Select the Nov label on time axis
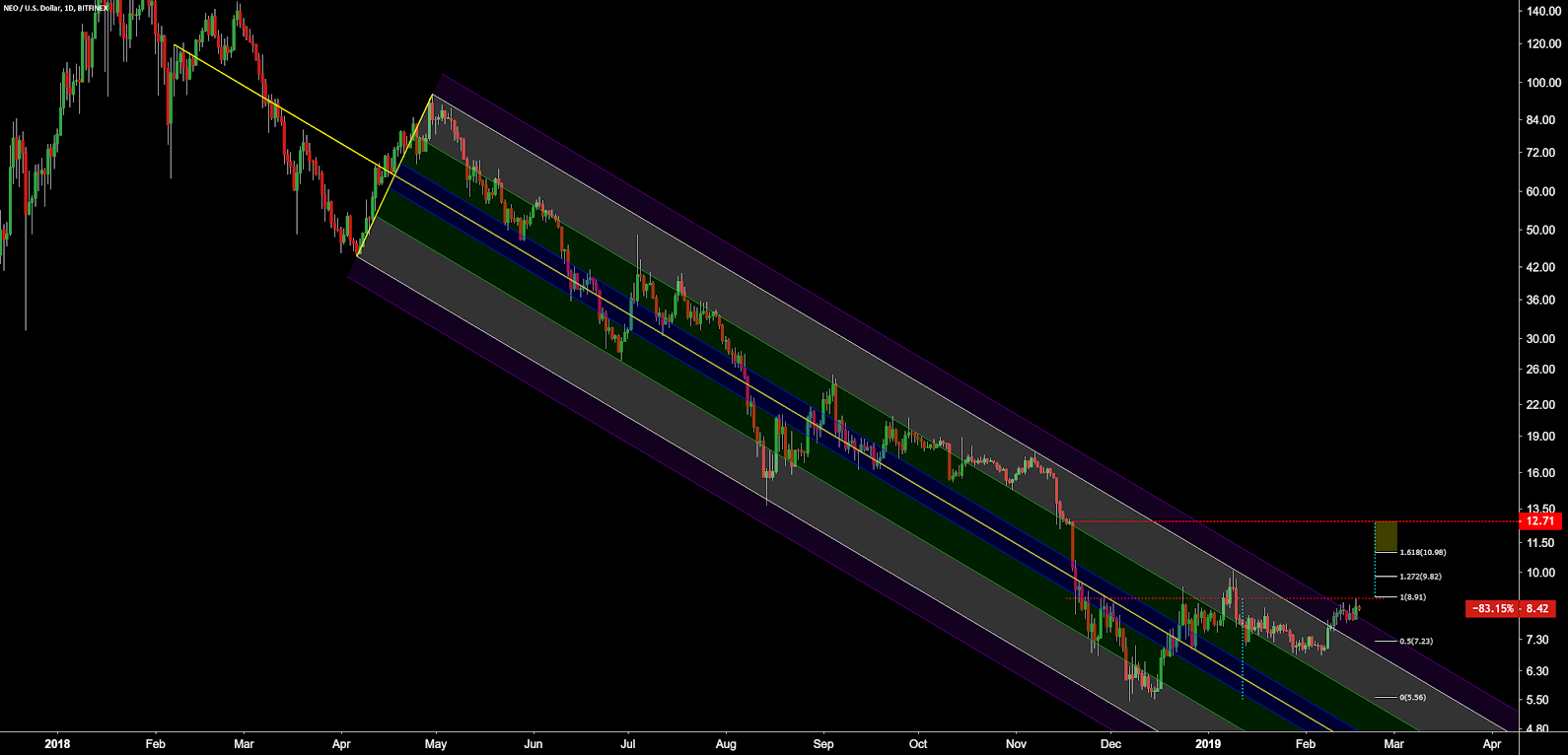Image resolution: width=1568 pixels, height=755 pixels. pyautogui.click(x=1017, y=744)
